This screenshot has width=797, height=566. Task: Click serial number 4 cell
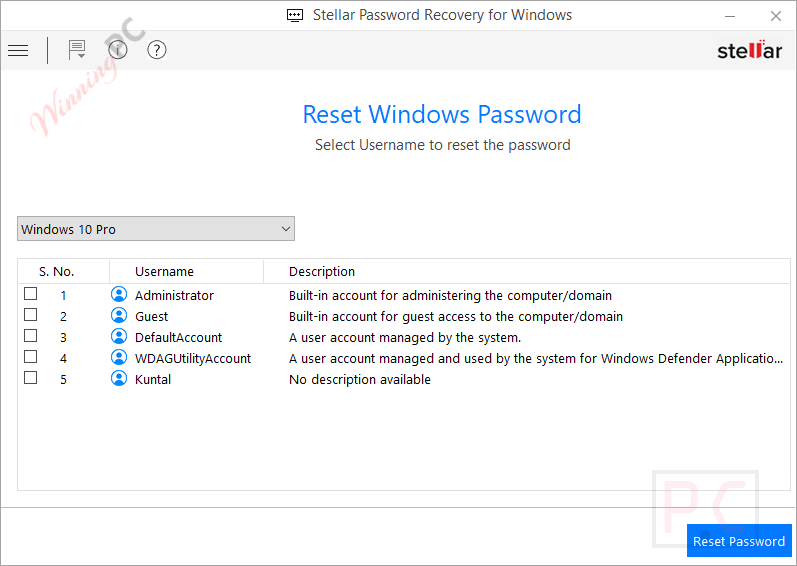click(63, 359)
